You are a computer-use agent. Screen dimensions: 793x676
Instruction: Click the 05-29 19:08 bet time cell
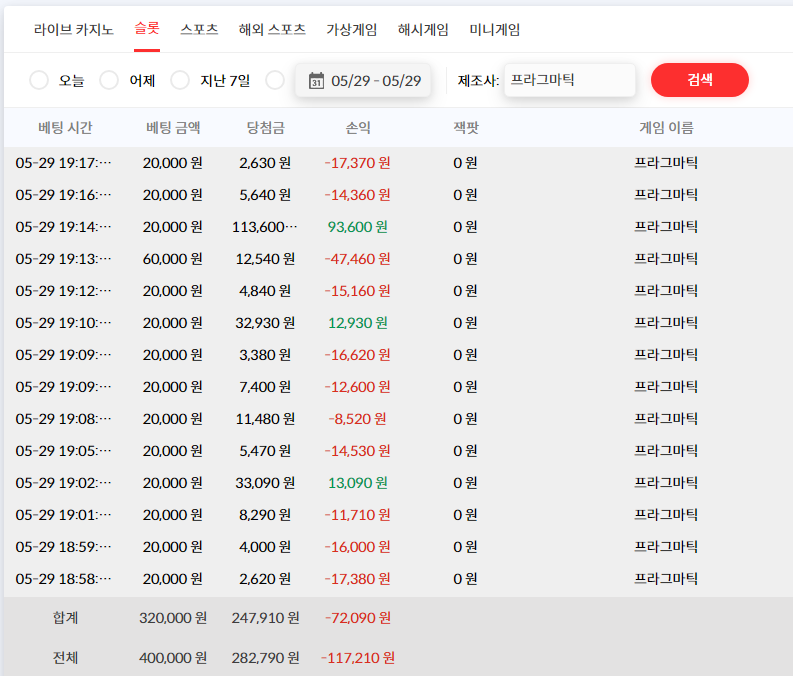click(64, 419)
